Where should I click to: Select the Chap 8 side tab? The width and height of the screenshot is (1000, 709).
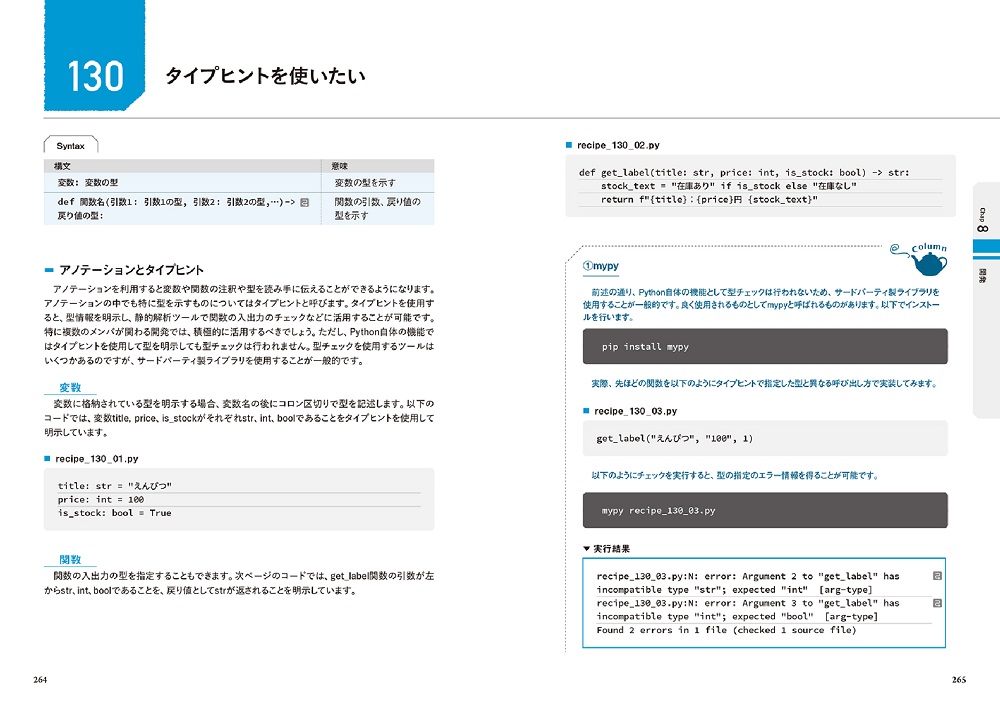pos(983,221)
